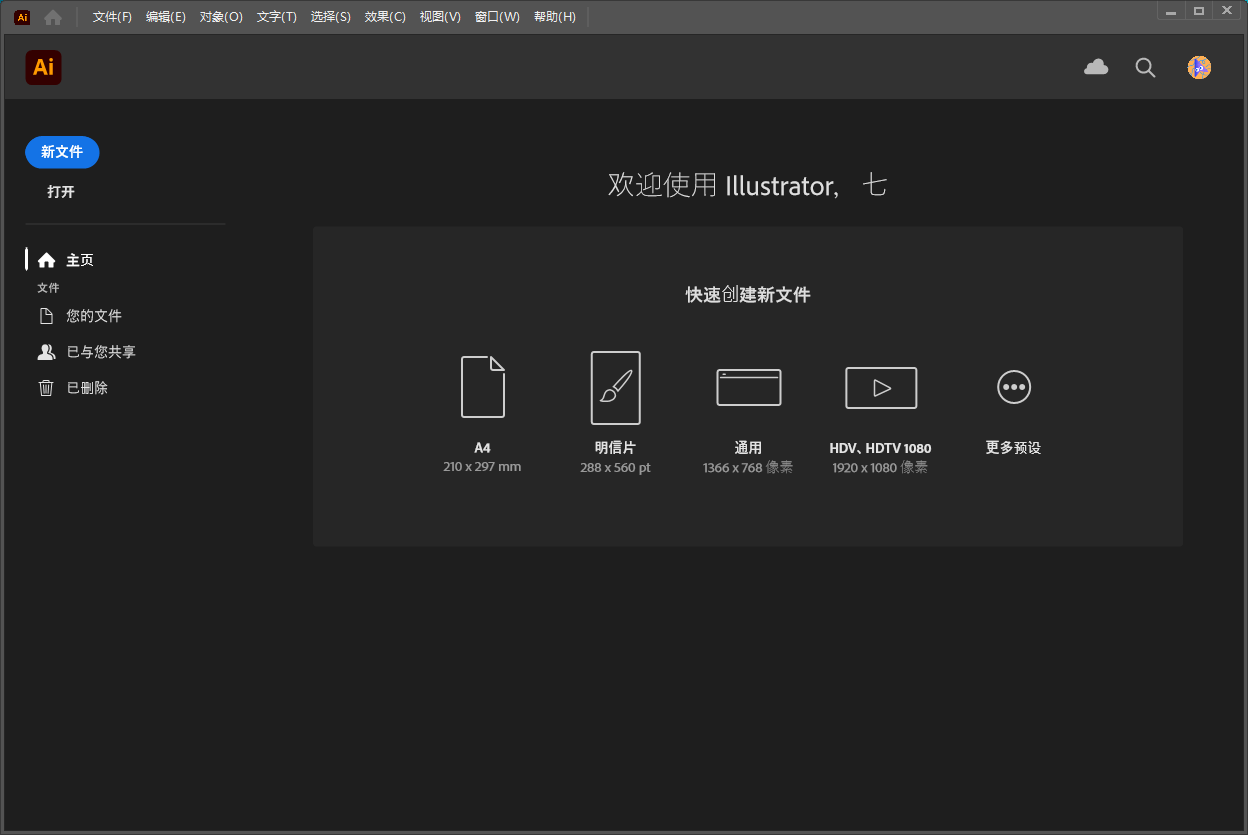Screen dimensions: 1248x835
Task: Click 打开 to open a file
Action: click(60, 191)
